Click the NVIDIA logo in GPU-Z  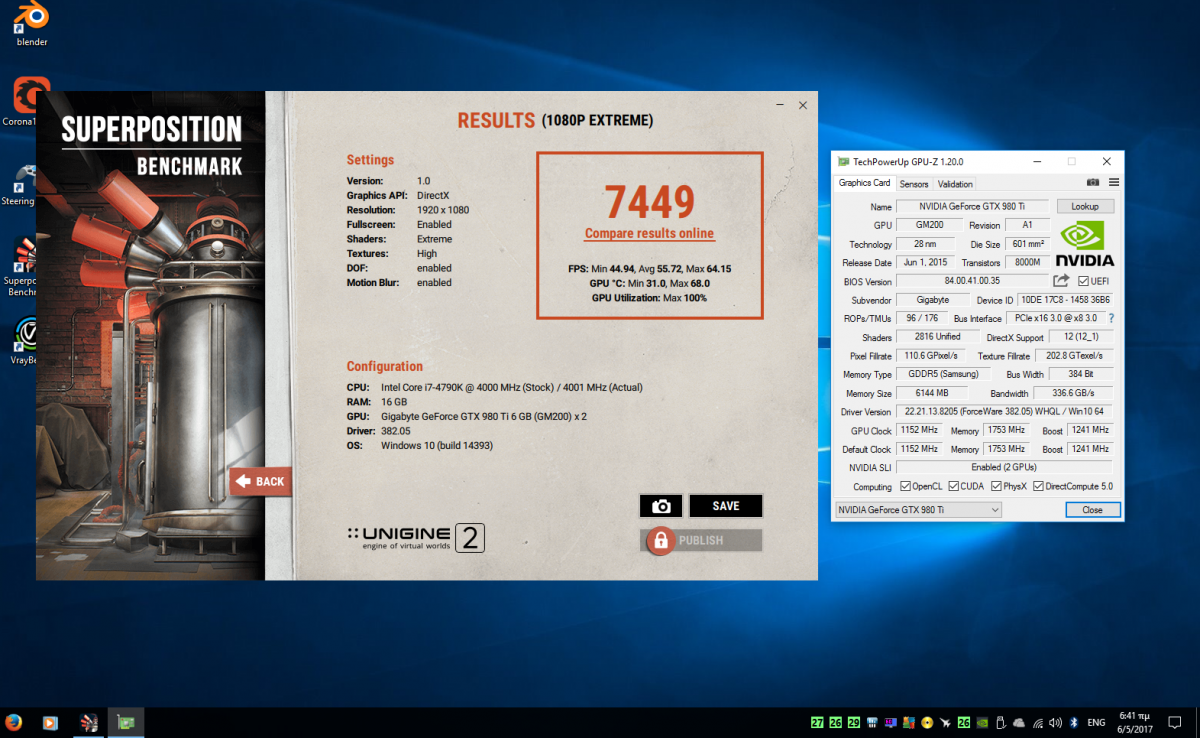pos(1086,244)
